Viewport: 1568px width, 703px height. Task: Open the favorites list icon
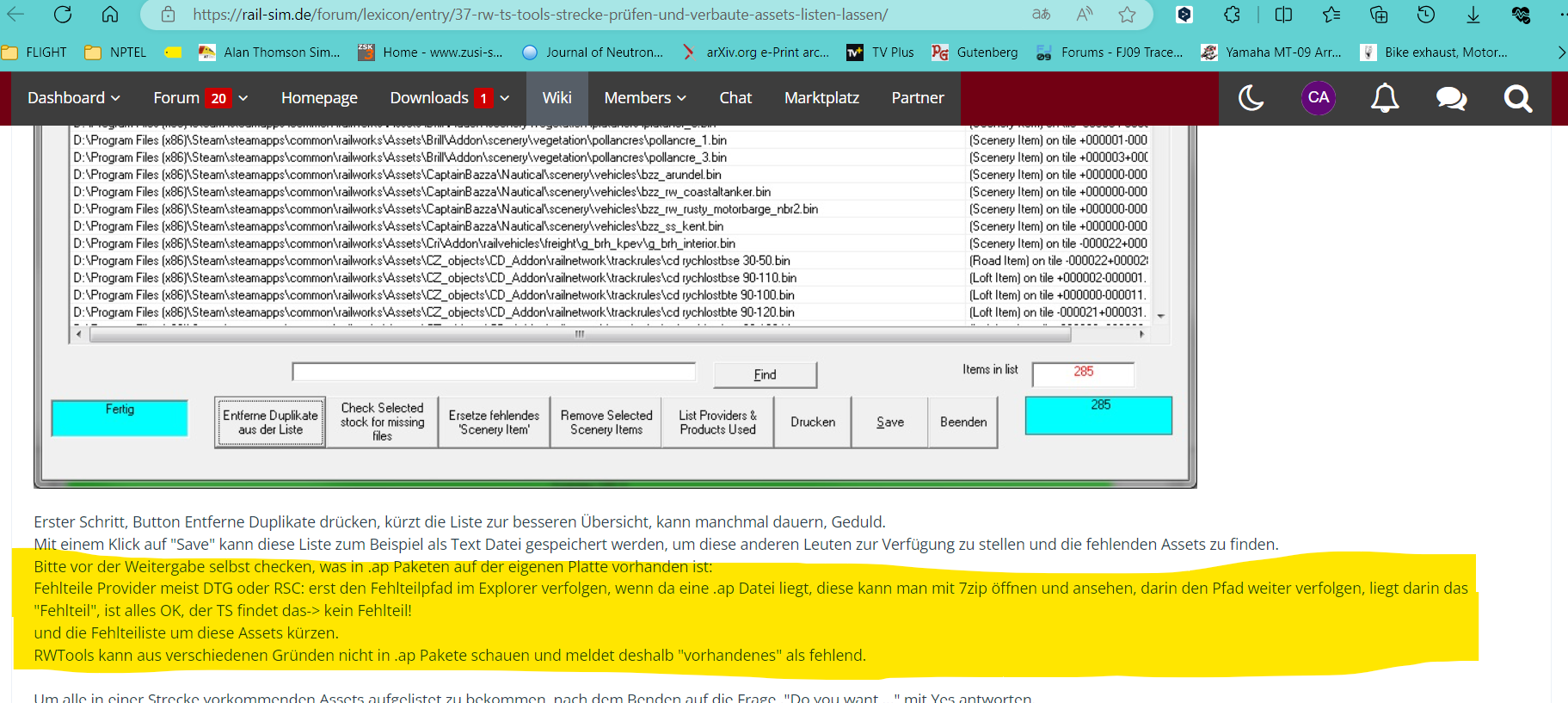click(x=1331, y=15)
